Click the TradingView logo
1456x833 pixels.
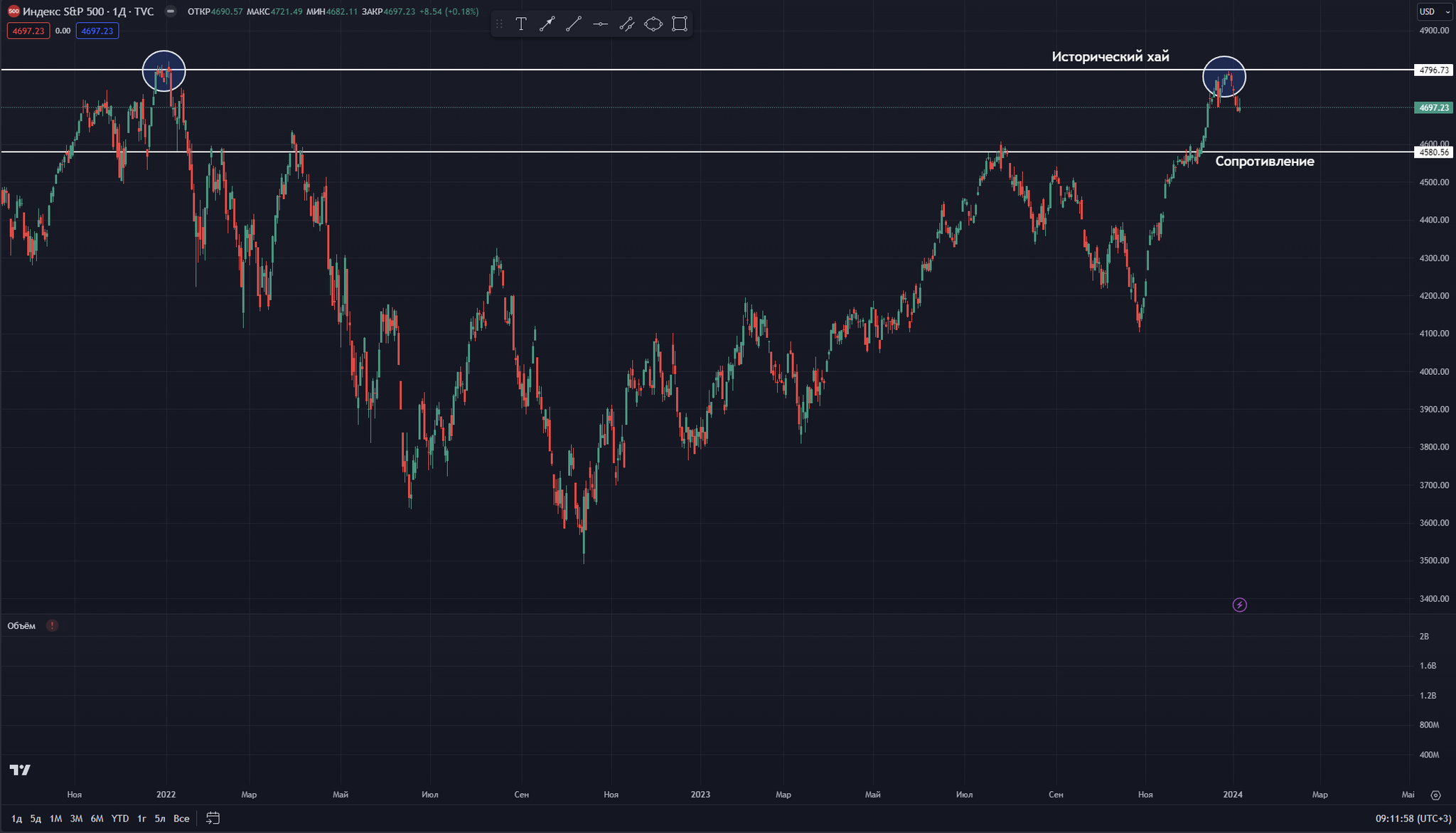tap(20, 770)
